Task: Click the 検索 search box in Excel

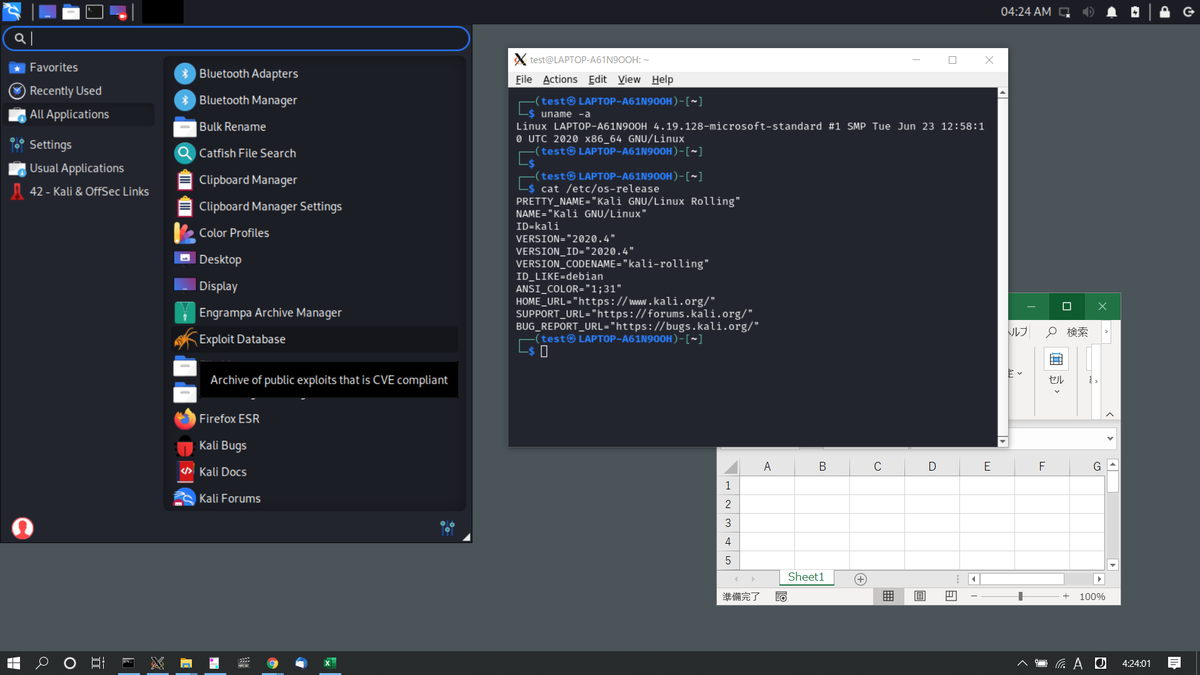Action: coord(1068,332)
